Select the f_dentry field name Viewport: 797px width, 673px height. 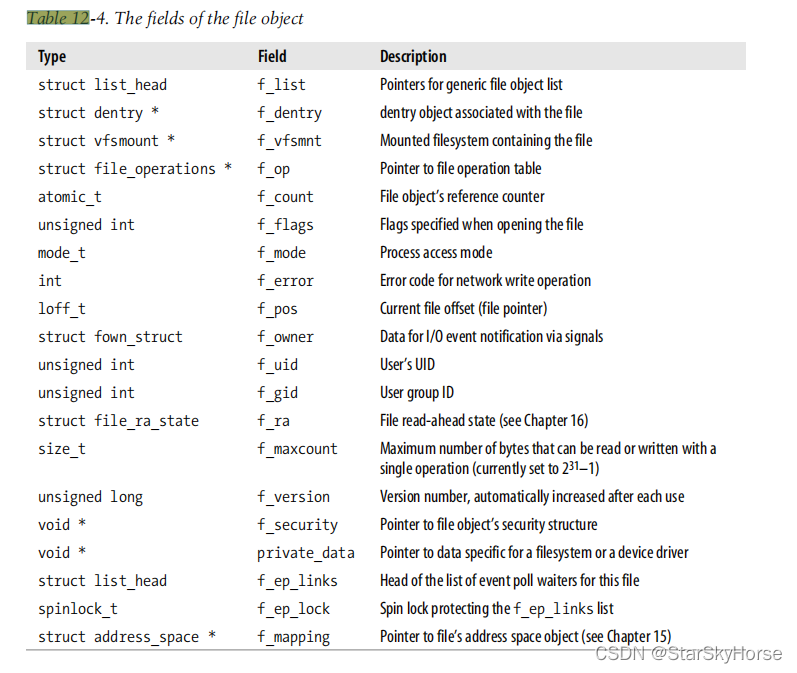[x=289, y=113]
